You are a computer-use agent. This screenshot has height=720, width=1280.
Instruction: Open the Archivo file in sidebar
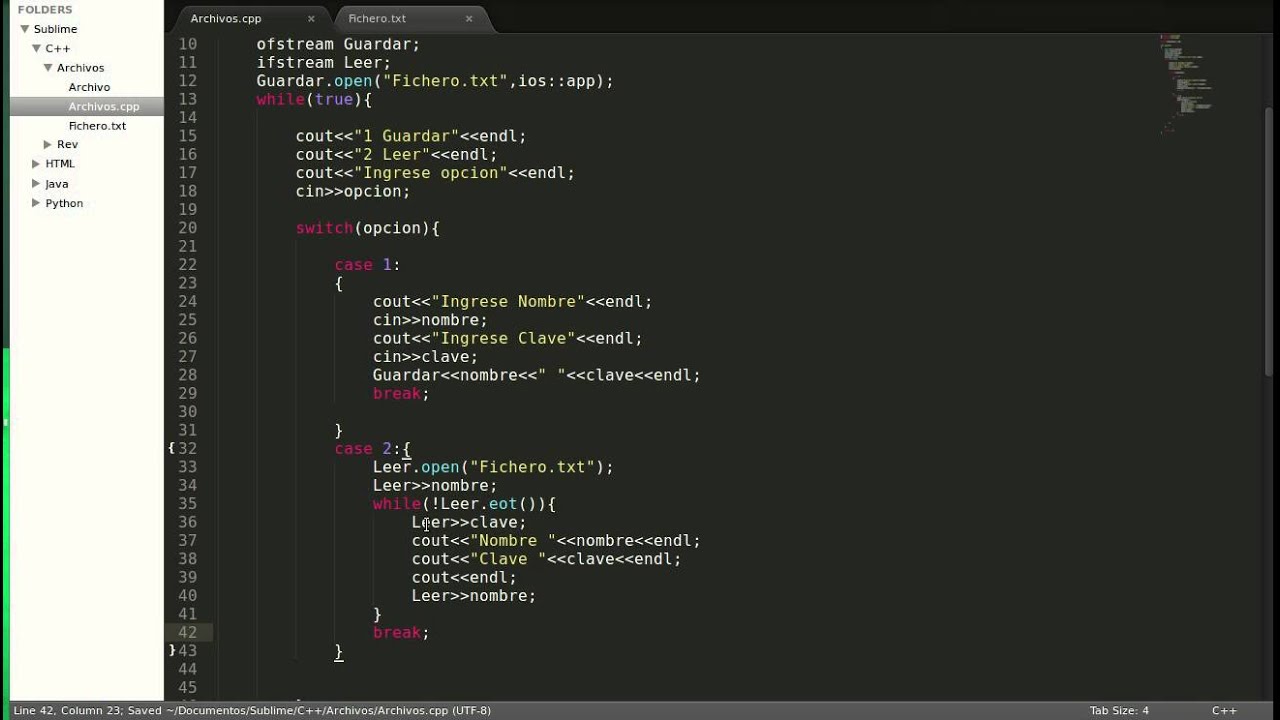coord(89,87)
